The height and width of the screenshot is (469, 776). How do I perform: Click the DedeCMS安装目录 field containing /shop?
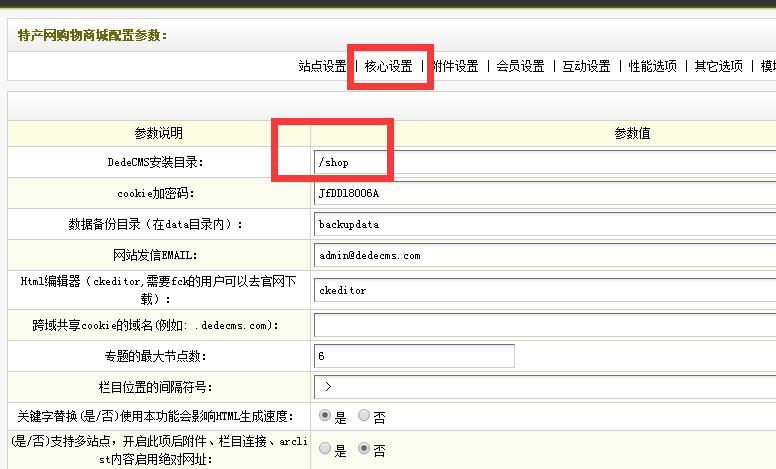(545, 162)
